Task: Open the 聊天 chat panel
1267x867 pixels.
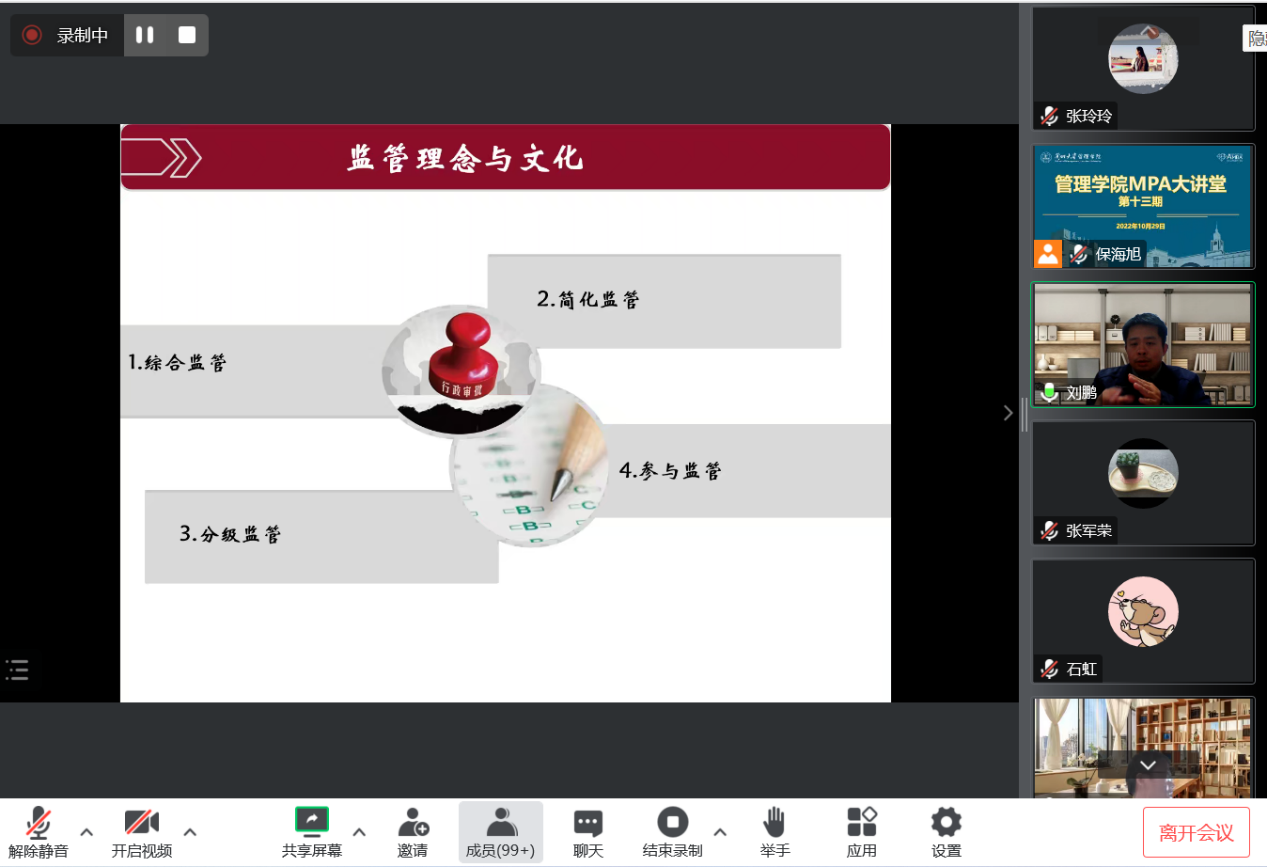Action: click(588, 832)
